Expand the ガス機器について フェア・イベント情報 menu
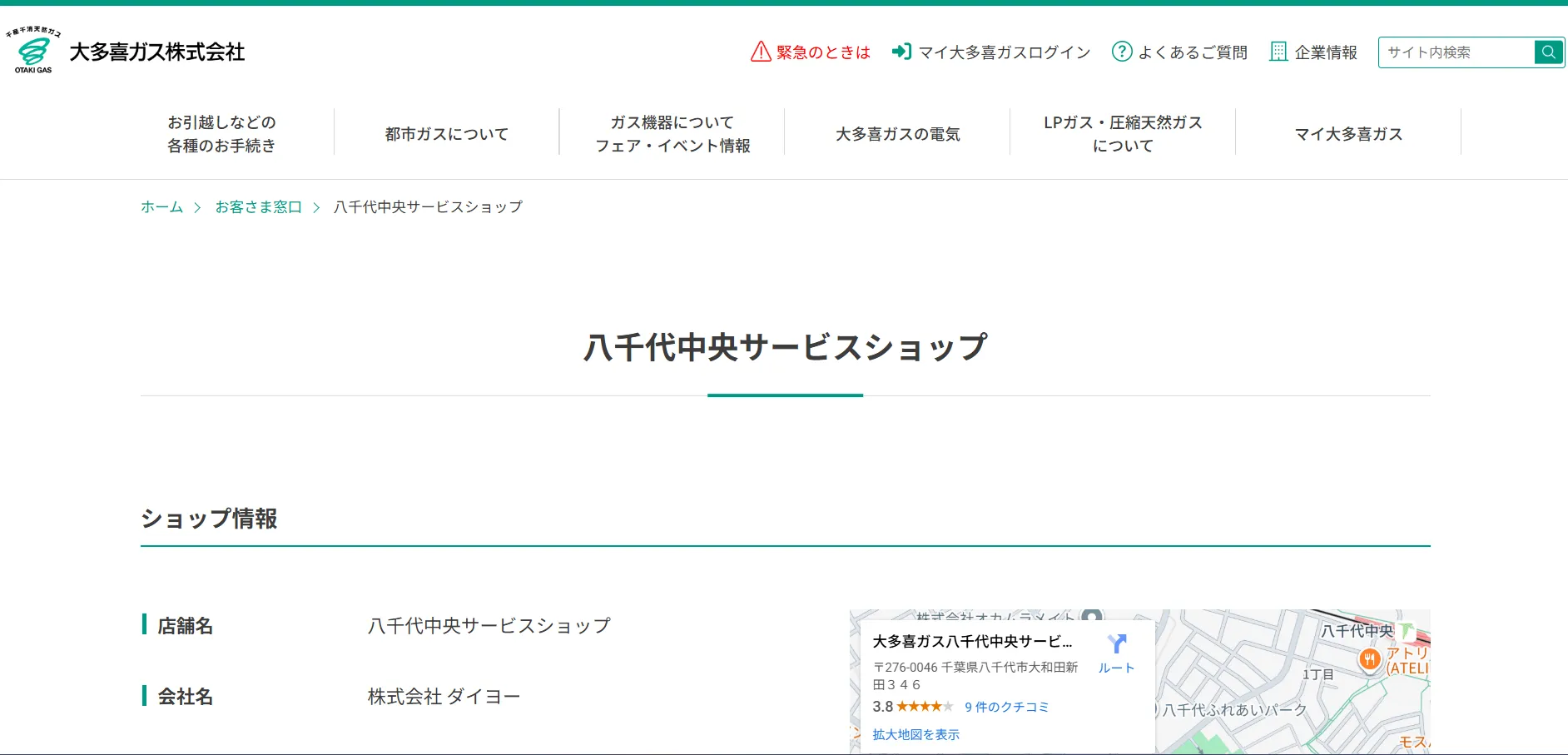 [672, 134]
